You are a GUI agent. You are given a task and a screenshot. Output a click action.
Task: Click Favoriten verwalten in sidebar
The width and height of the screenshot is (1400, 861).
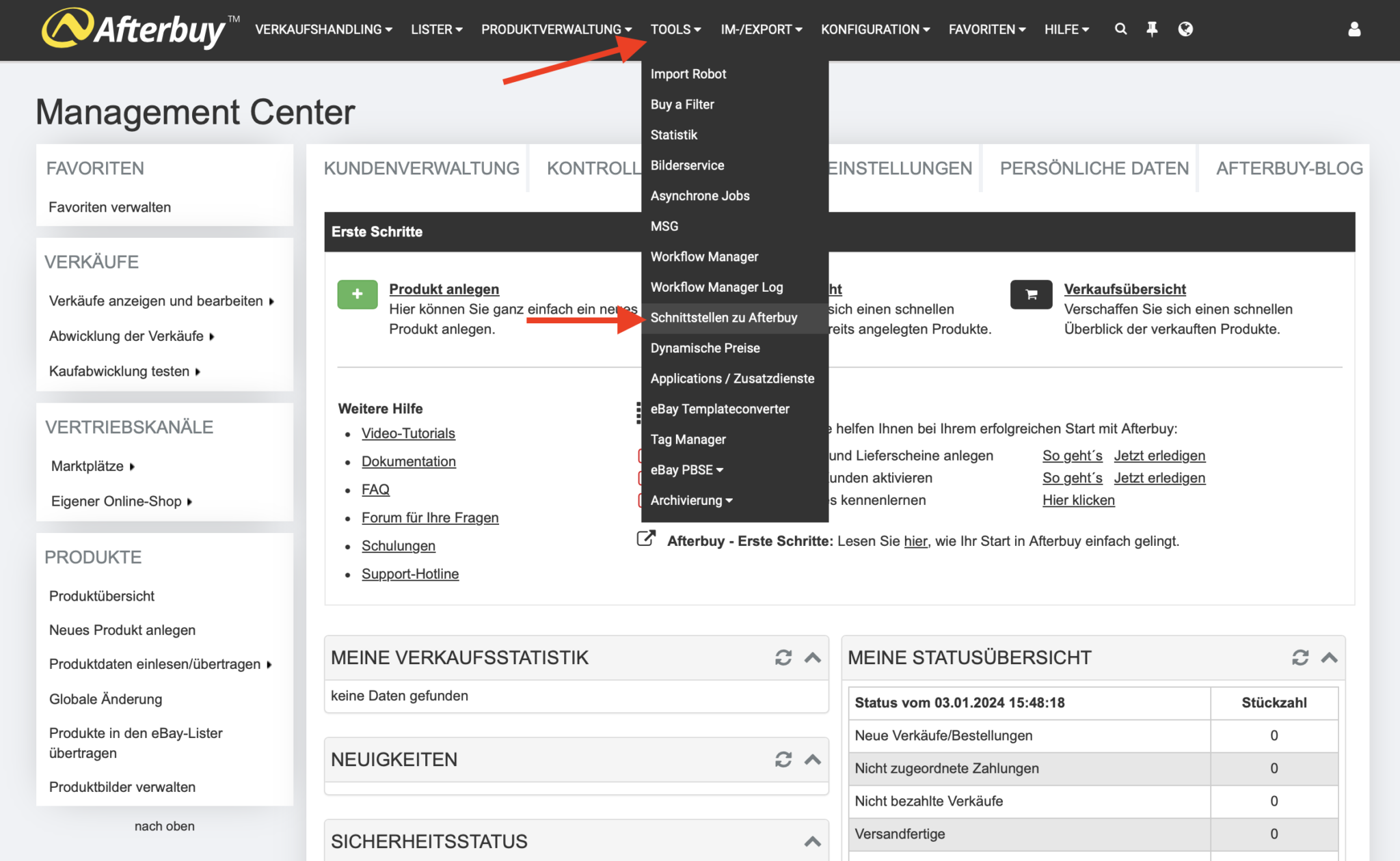point(109,207)
